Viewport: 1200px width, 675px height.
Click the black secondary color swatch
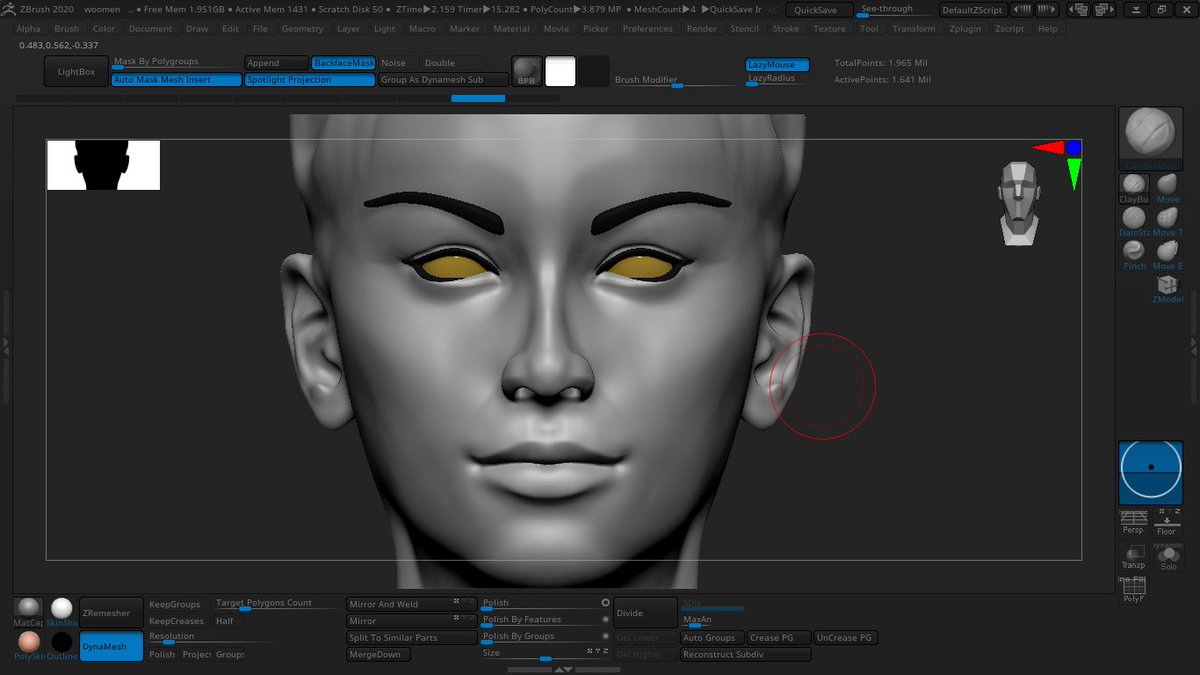point(594,71)
